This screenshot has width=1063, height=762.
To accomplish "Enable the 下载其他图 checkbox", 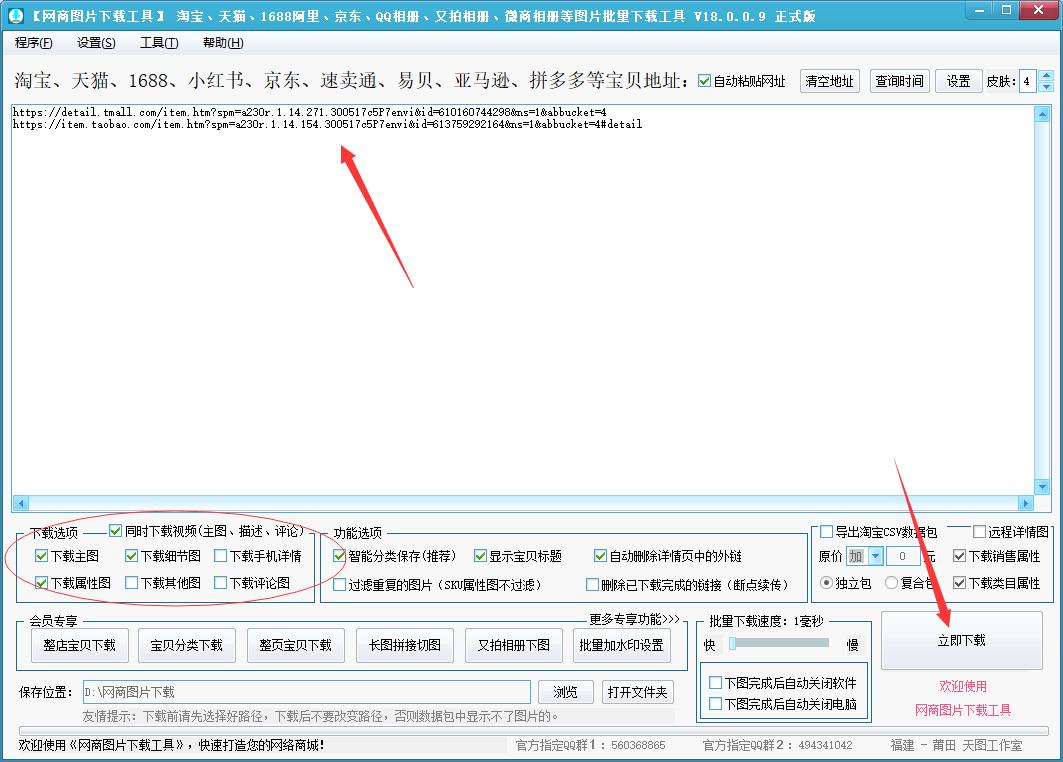I will coord(132,582).
